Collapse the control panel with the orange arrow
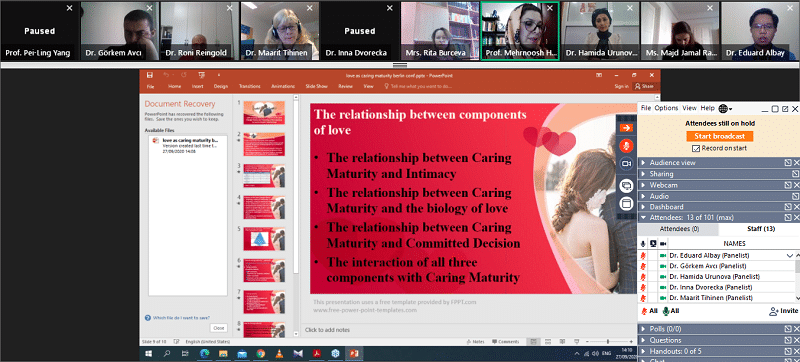This screenshot has width=800, height=362. [626, 127]
